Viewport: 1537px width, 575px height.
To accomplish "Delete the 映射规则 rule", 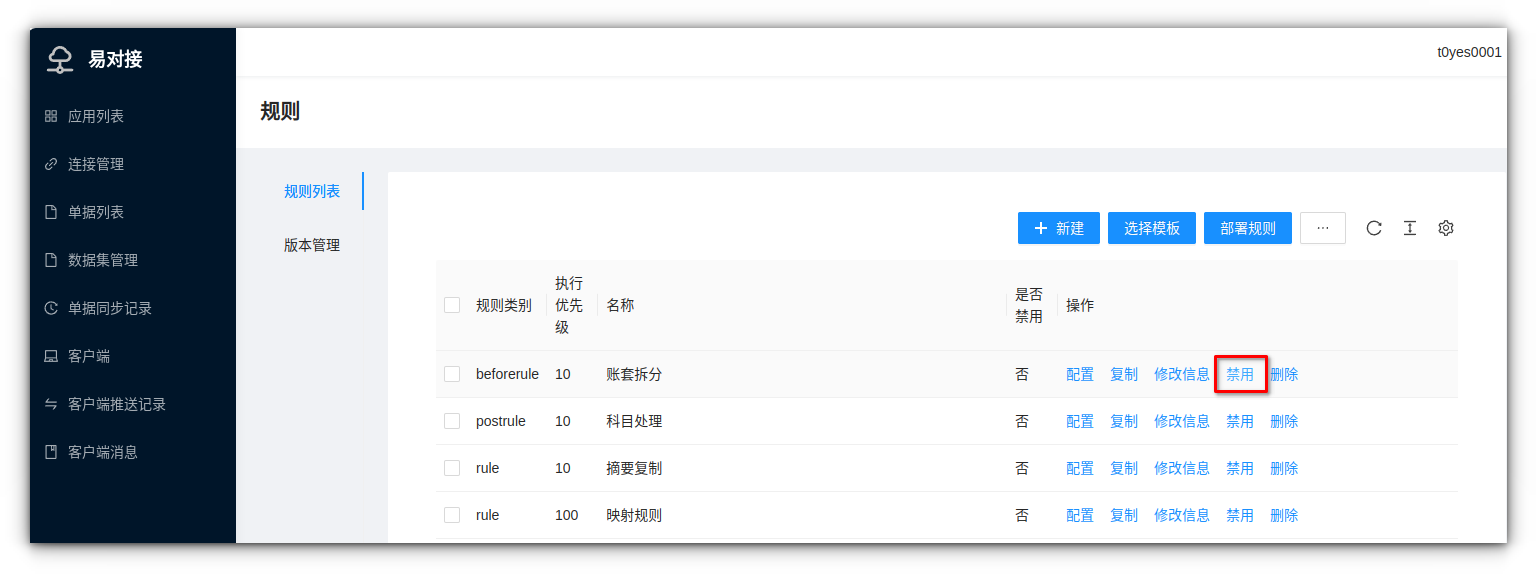I will (1284, 515).
